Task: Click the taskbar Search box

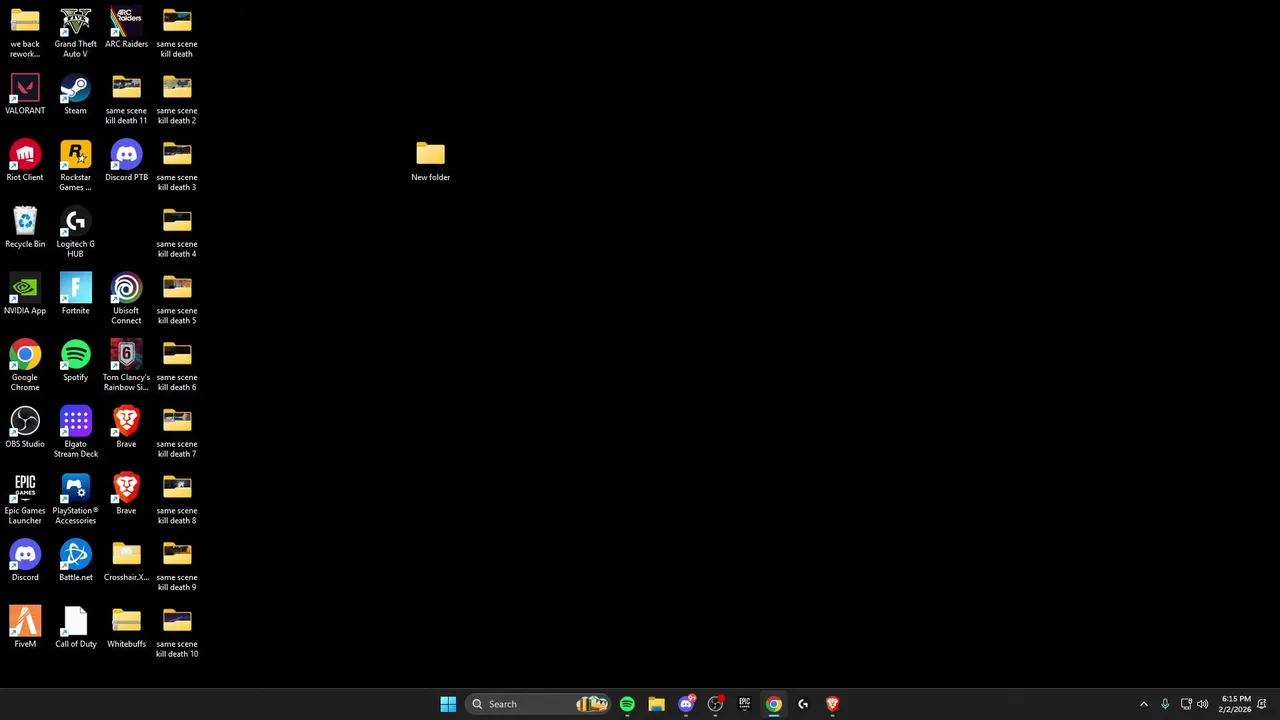Action: point(538,704)
